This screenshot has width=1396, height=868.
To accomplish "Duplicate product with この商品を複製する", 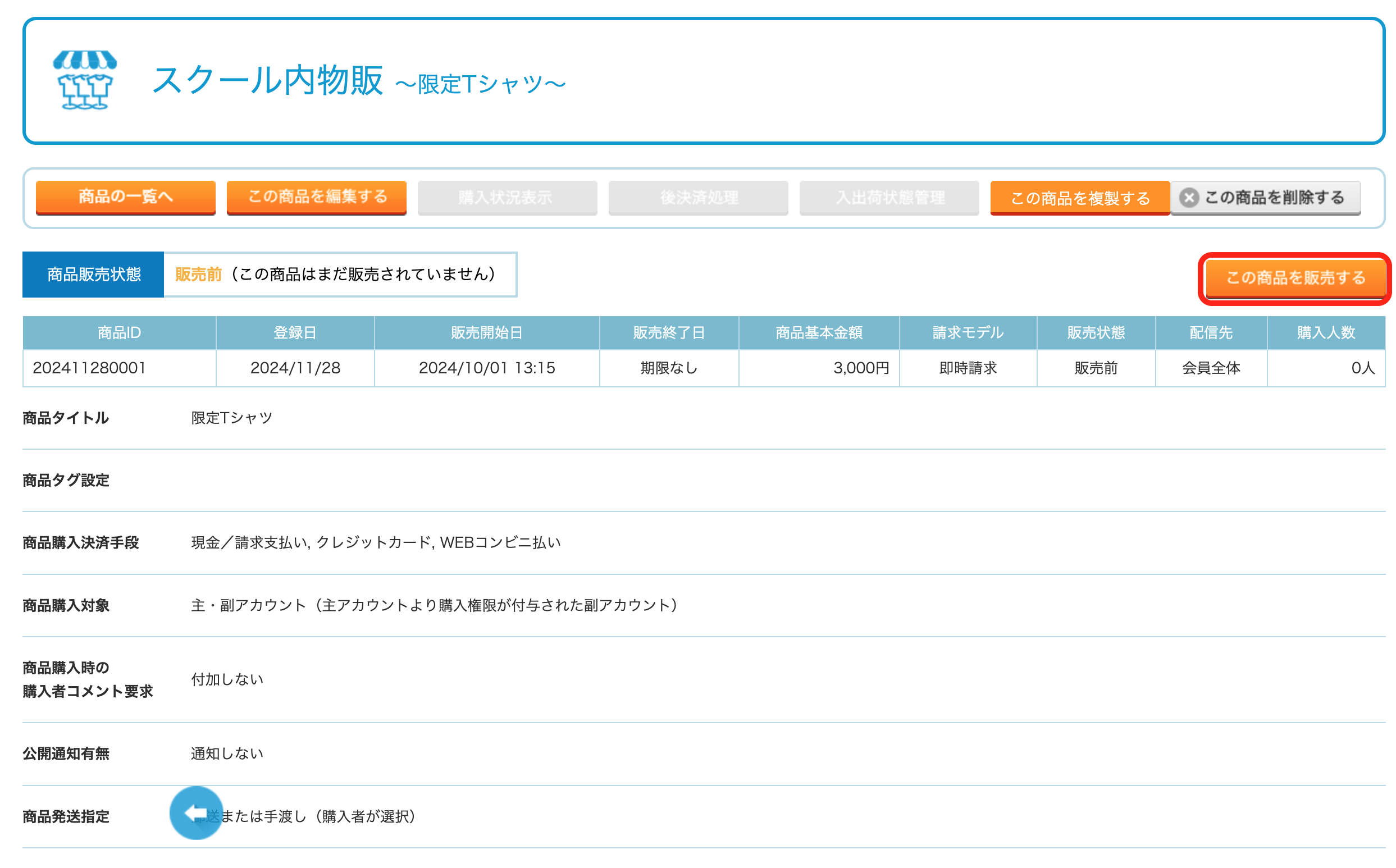I will click(x=1080, y=198).
